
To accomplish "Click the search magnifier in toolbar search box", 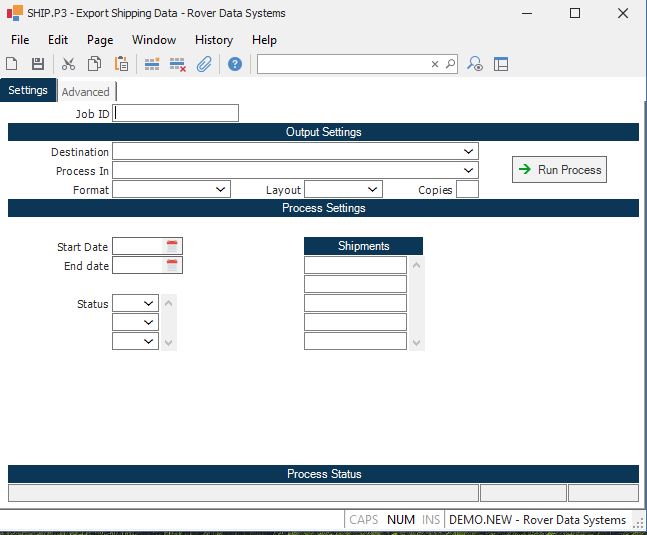I will tap(450, 64).
